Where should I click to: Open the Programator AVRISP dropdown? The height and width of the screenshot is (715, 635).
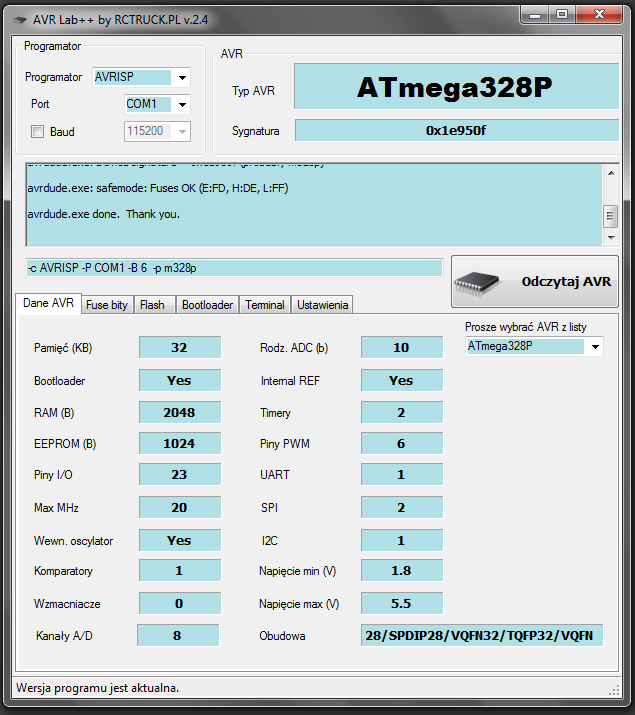[182, 77]
